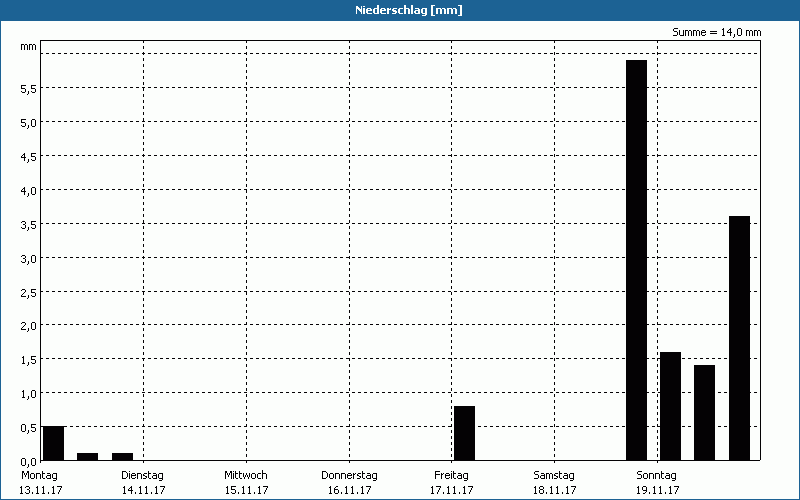Click the 1.6 mm bar just after the Sonntag gridline

tap(670, 406)
